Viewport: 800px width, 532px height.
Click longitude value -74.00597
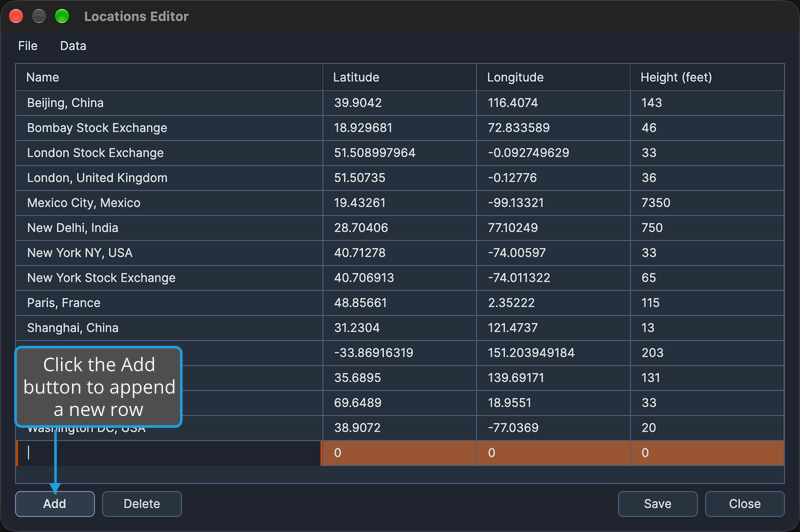517,253
